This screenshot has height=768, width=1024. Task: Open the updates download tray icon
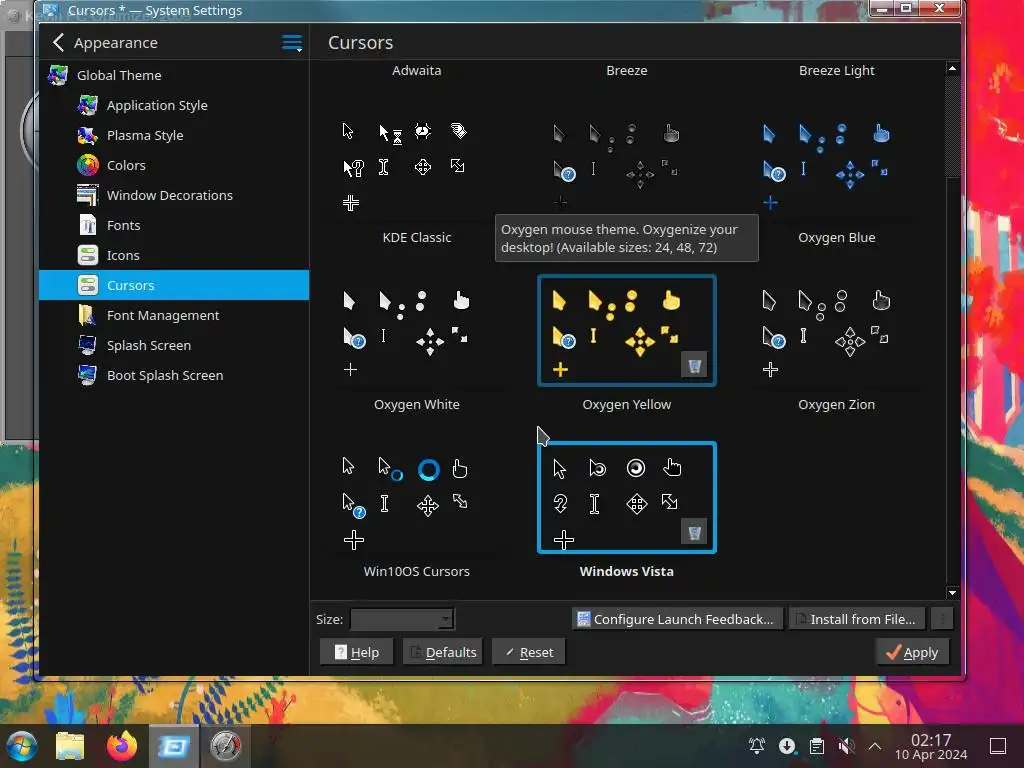(787, 746)
